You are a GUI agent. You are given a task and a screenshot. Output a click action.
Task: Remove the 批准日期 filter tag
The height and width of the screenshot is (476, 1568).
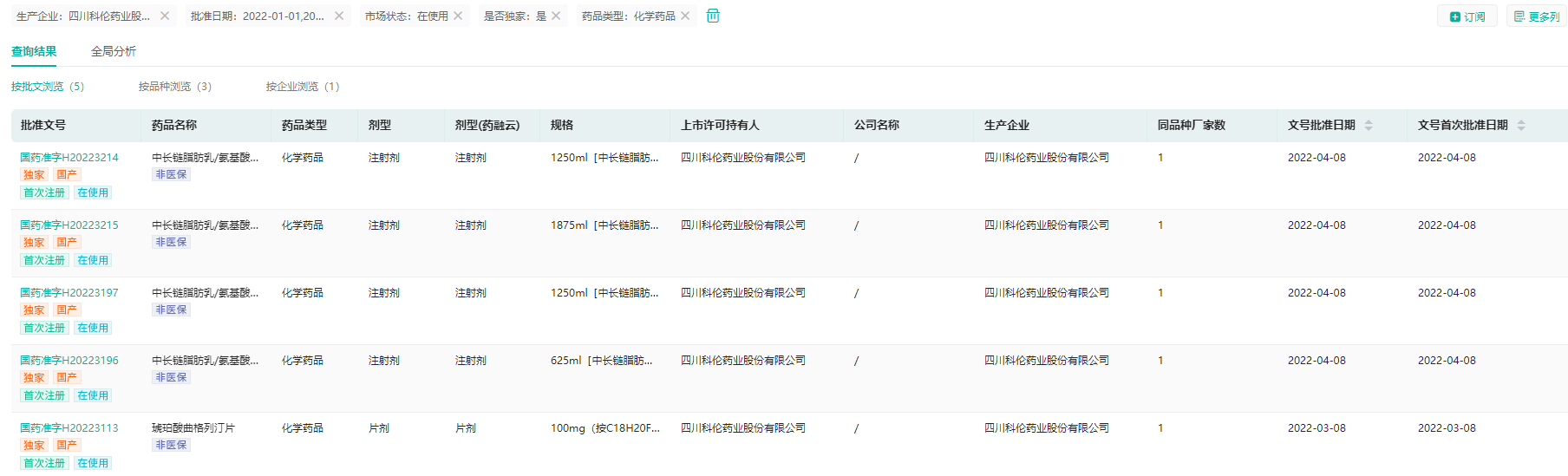[x=339, y=16]
